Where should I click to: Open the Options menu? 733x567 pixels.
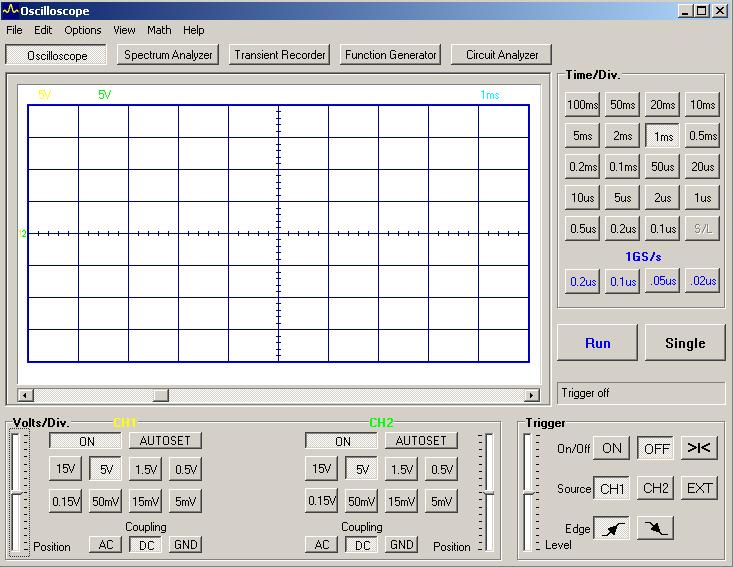(83, 30)
